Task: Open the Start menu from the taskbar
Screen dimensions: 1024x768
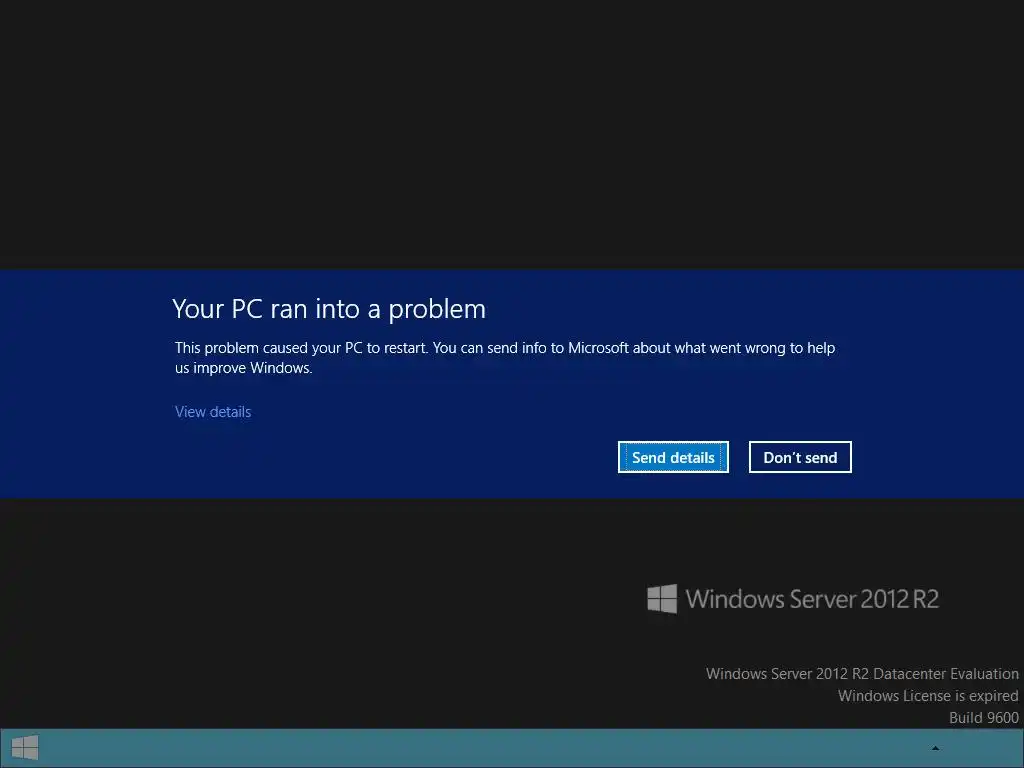Action: coord(25,748)
